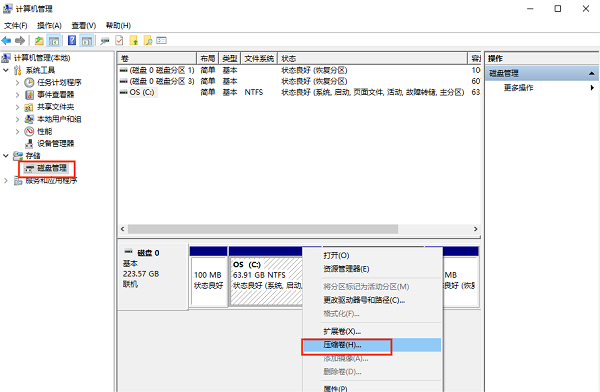Image resolution: width=600 pixels, height=392 pixels.
Task: Collapse the 系统工具 tree node
Action: 6,70
